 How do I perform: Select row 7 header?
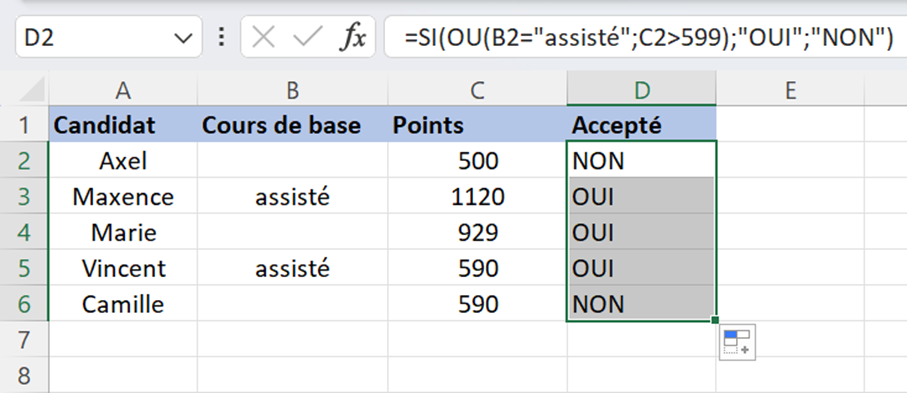[24, 340]
